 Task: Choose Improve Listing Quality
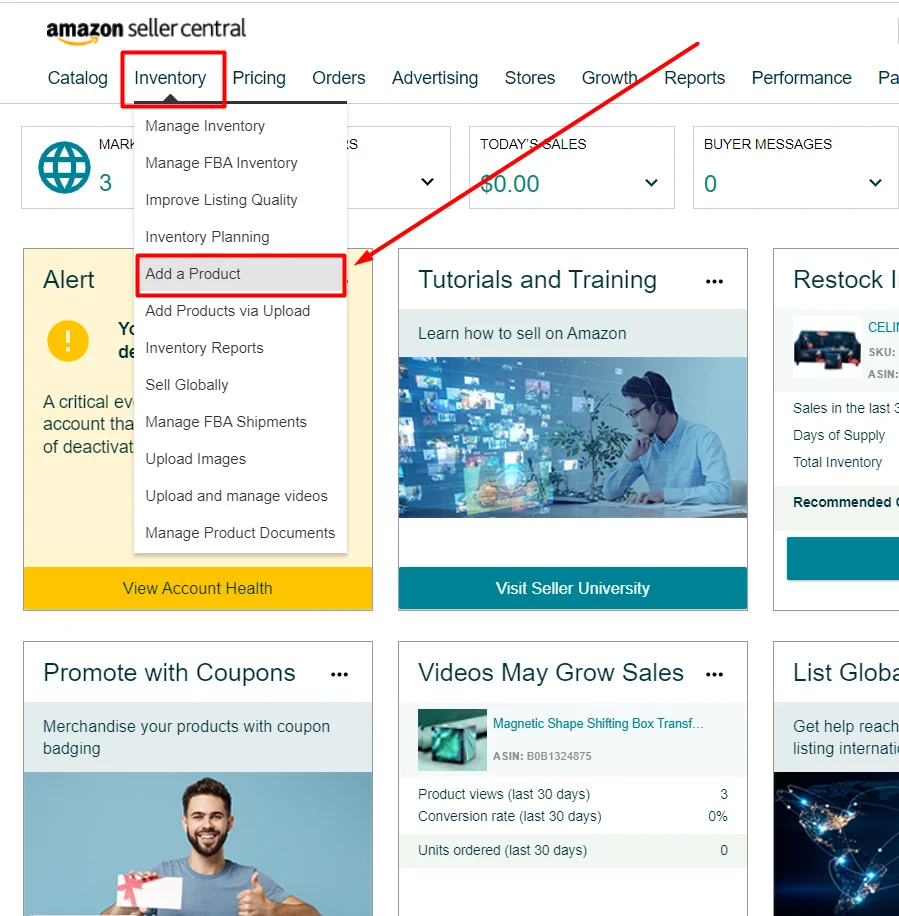coord(240,200)
